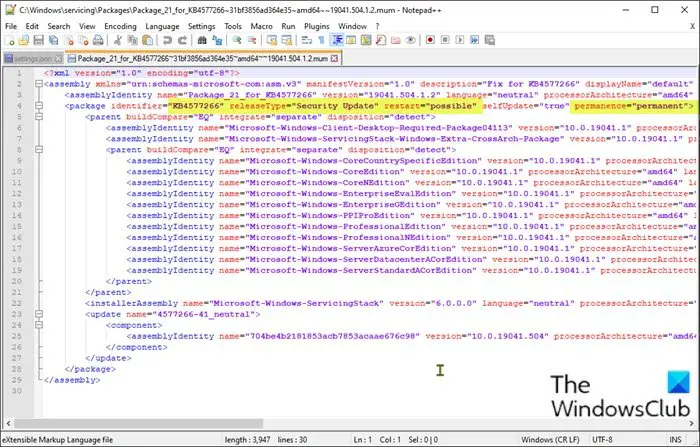Close the Package_21 .mum tab with red X
700x447 pixels.
pos(334,58)
